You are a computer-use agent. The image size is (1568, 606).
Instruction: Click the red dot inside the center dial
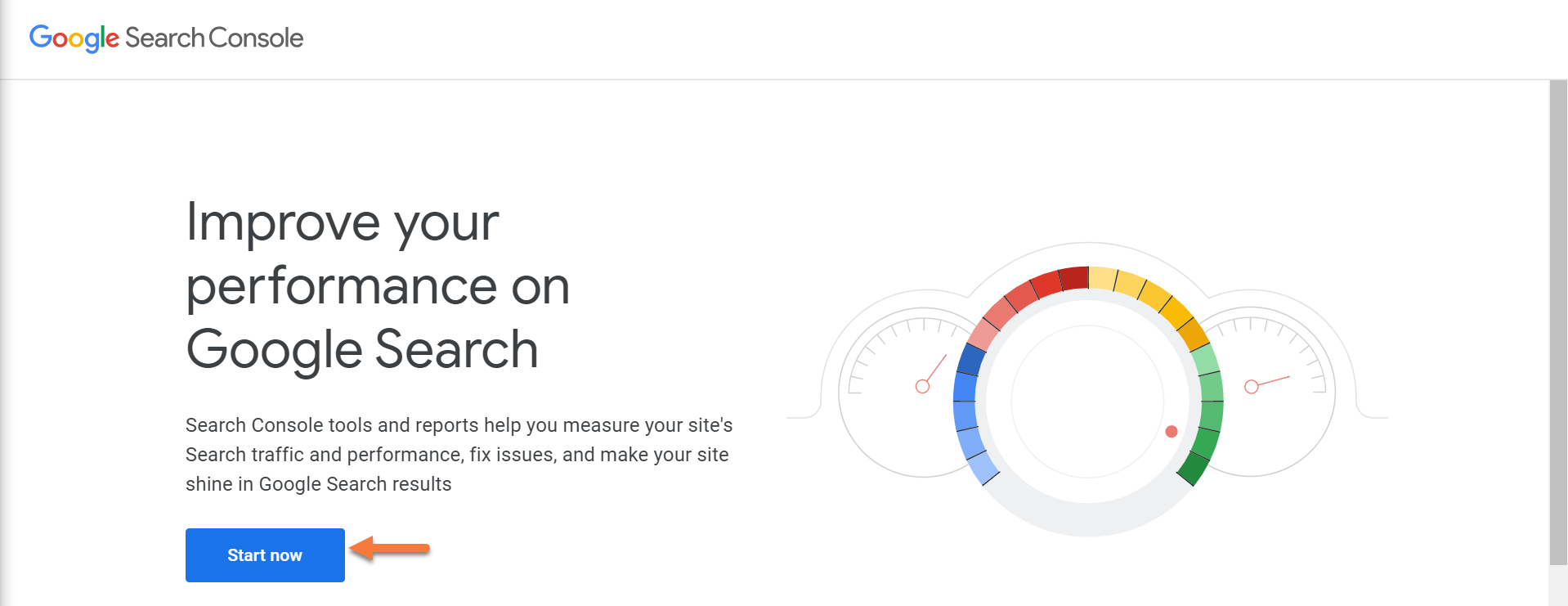pos(1172,431)
